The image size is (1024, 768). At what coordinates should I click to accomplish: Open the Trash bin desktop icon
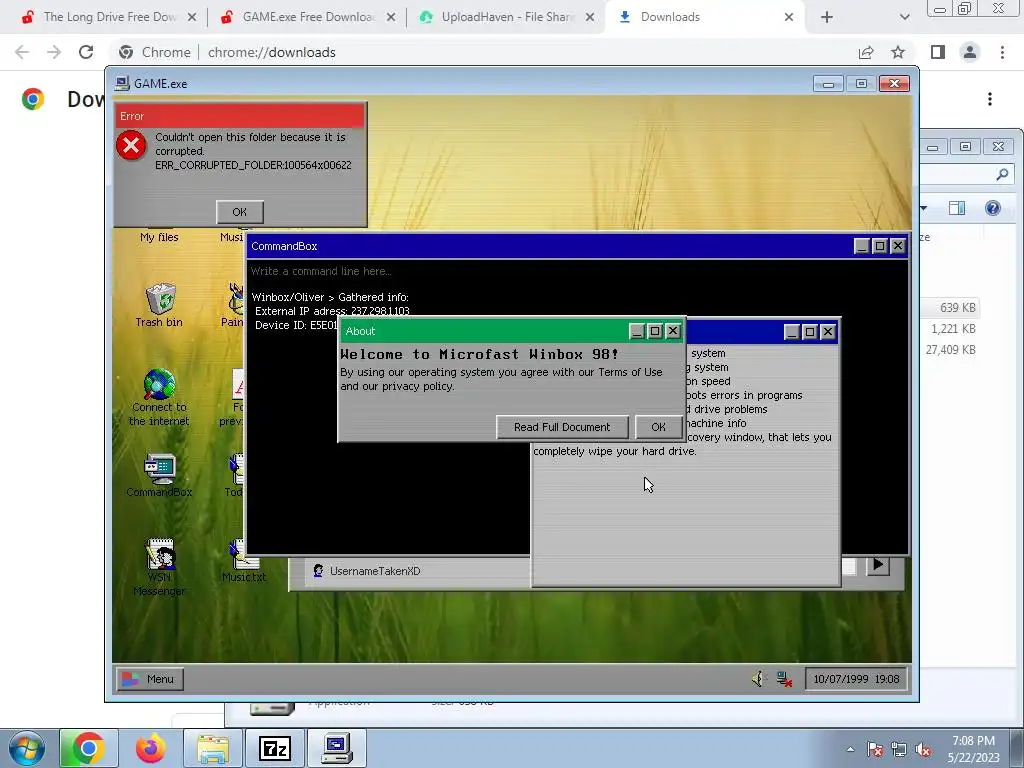point(159,304)
